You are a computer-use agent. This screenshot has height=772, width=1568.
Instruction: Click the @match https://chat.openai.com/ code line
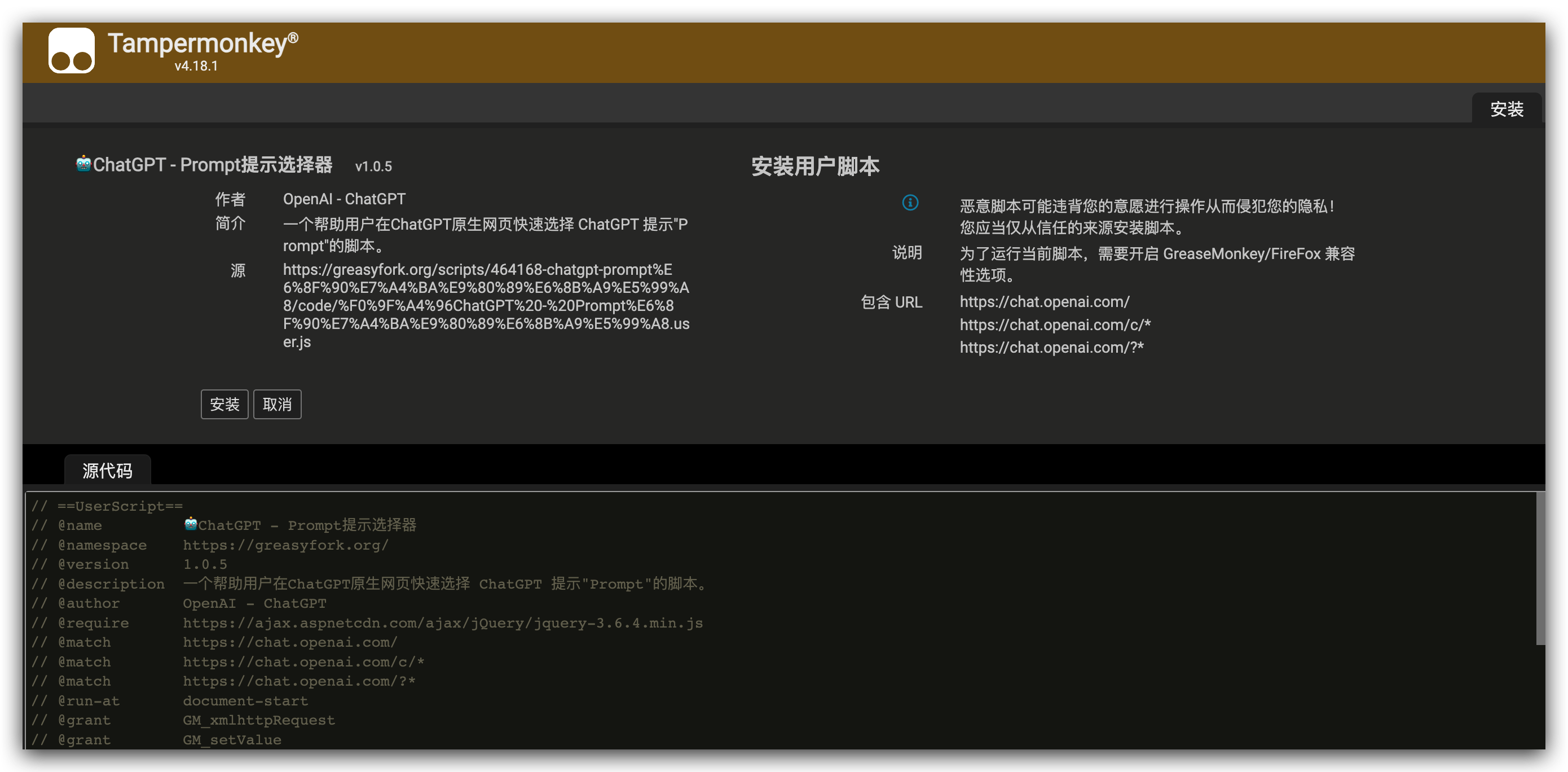(x=214, y=642)
